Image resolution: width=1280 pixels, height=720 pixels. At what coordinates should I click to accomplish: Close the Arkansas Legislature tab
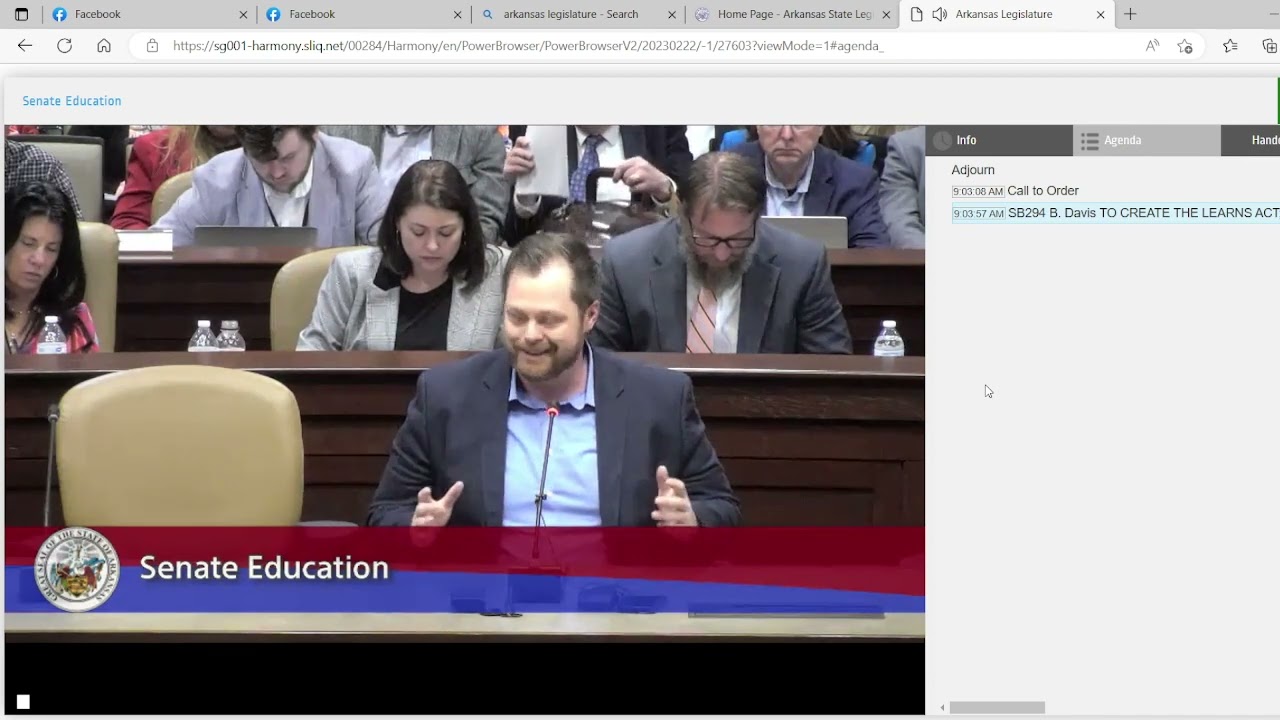point(1101,15)
